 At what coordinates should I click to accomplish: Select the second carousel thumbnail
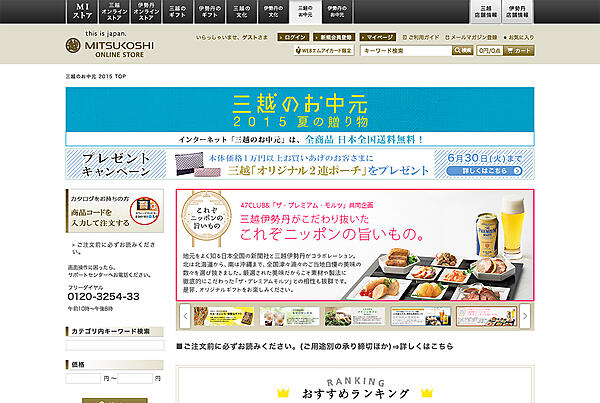289,317
